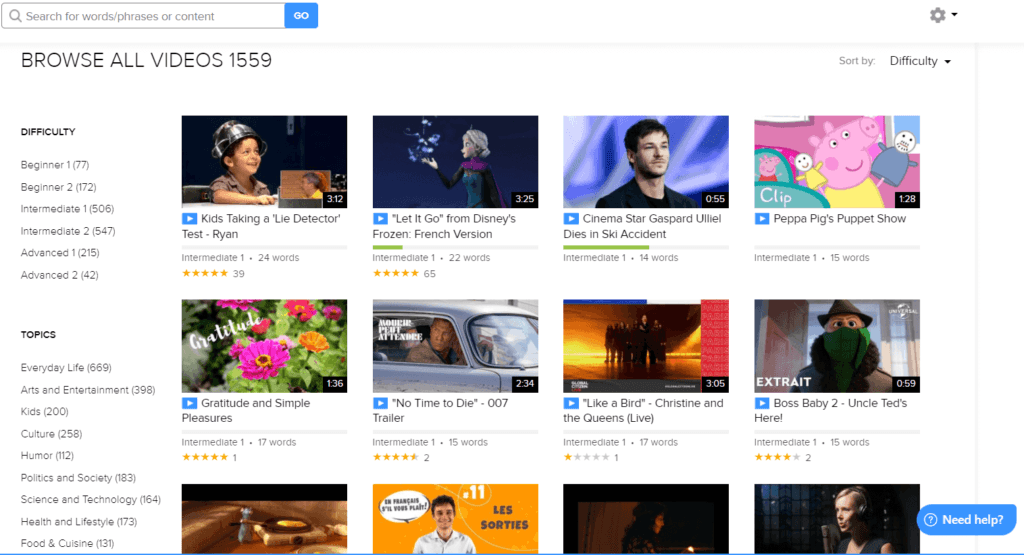Select the Politics and Society (183) topic
This screenshot has width=1024, height=555.
pyautogui.click(x=78, y=478)
